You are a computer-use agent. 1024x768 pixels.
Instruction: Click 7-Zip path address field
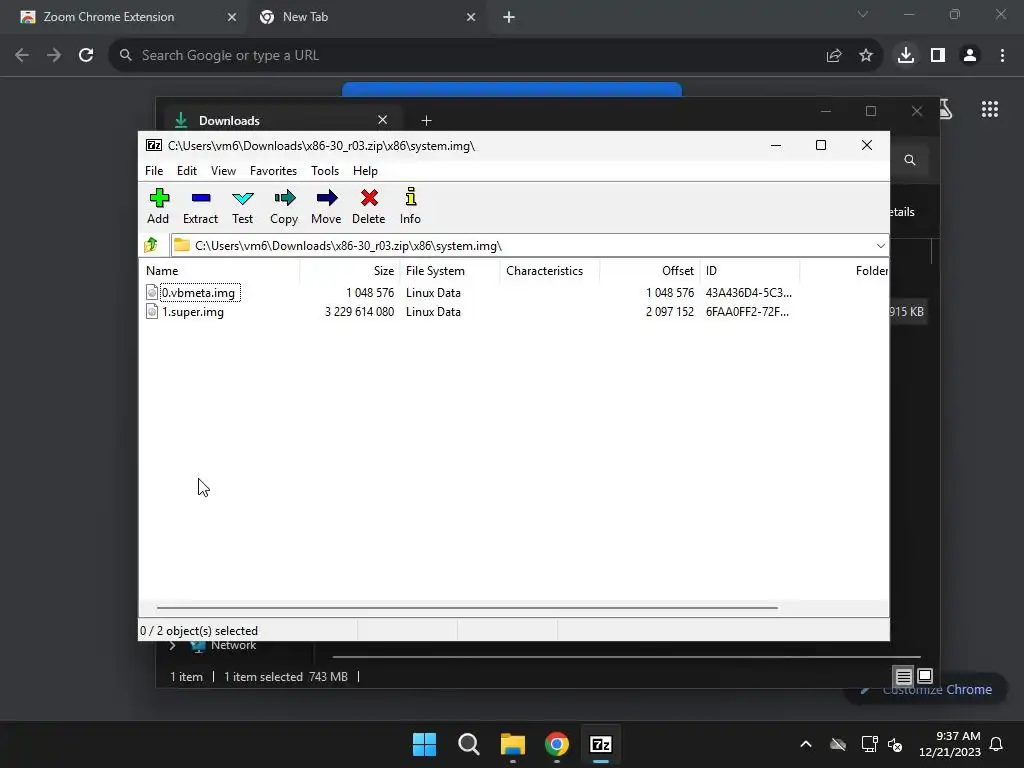coord(530,246)
